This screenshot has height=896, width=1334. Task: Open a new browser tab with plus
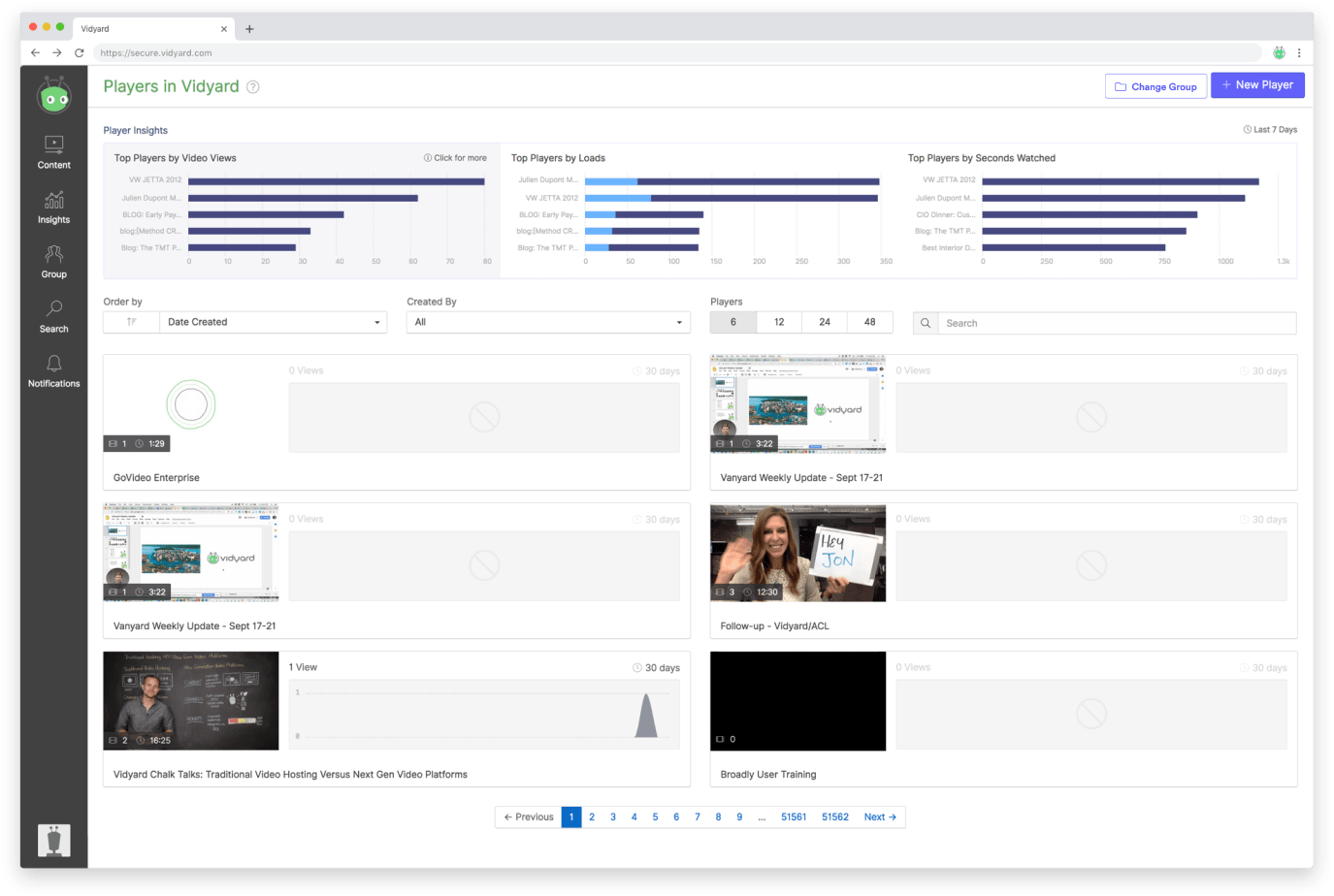(x=249, y=29)
